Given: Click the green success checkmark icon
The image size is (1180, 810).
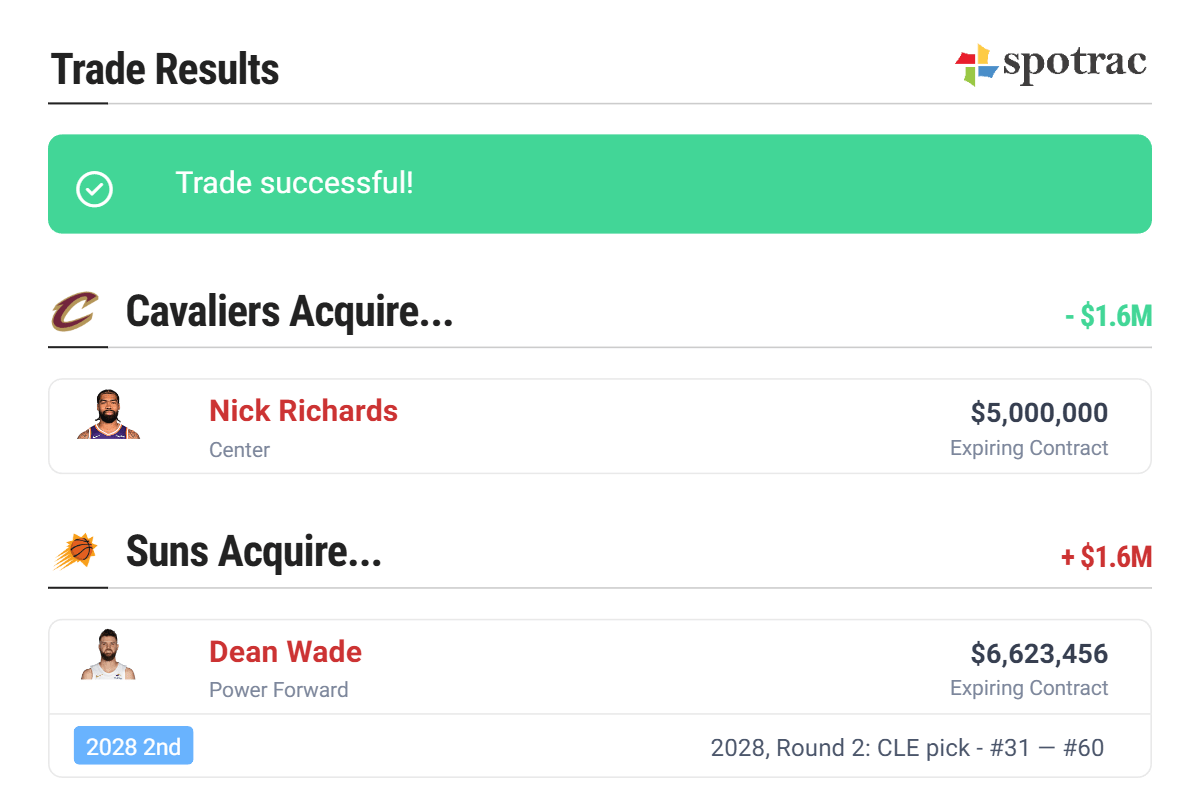Looking at the screenshot, I should [x=95, y=188].
